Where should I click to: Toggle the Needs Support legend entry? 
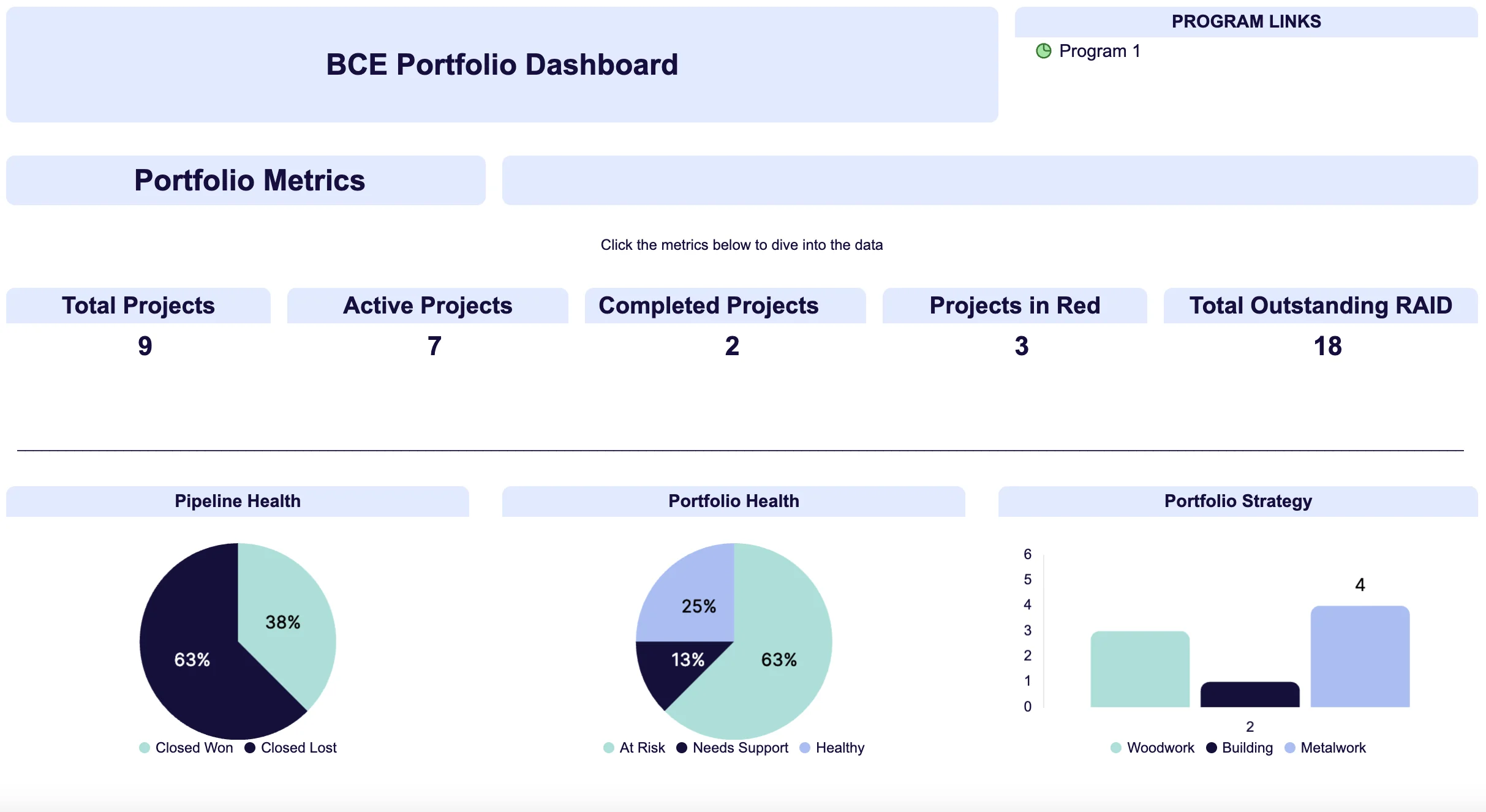coord(733,748)
